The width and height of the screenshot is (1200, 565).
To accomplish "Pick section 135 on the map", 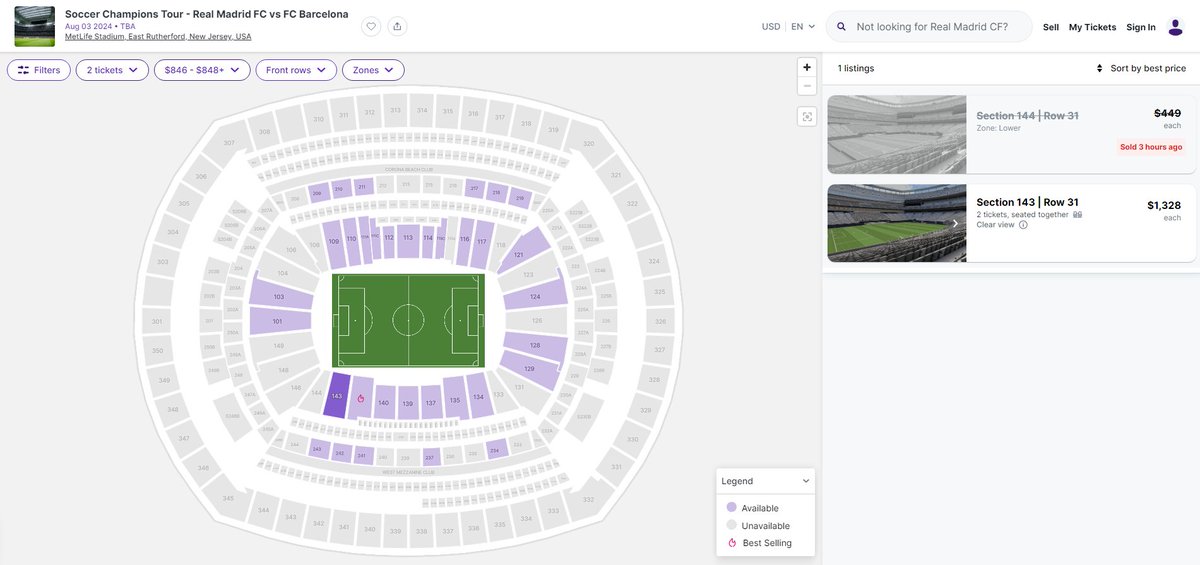I will tap(455, 400).
